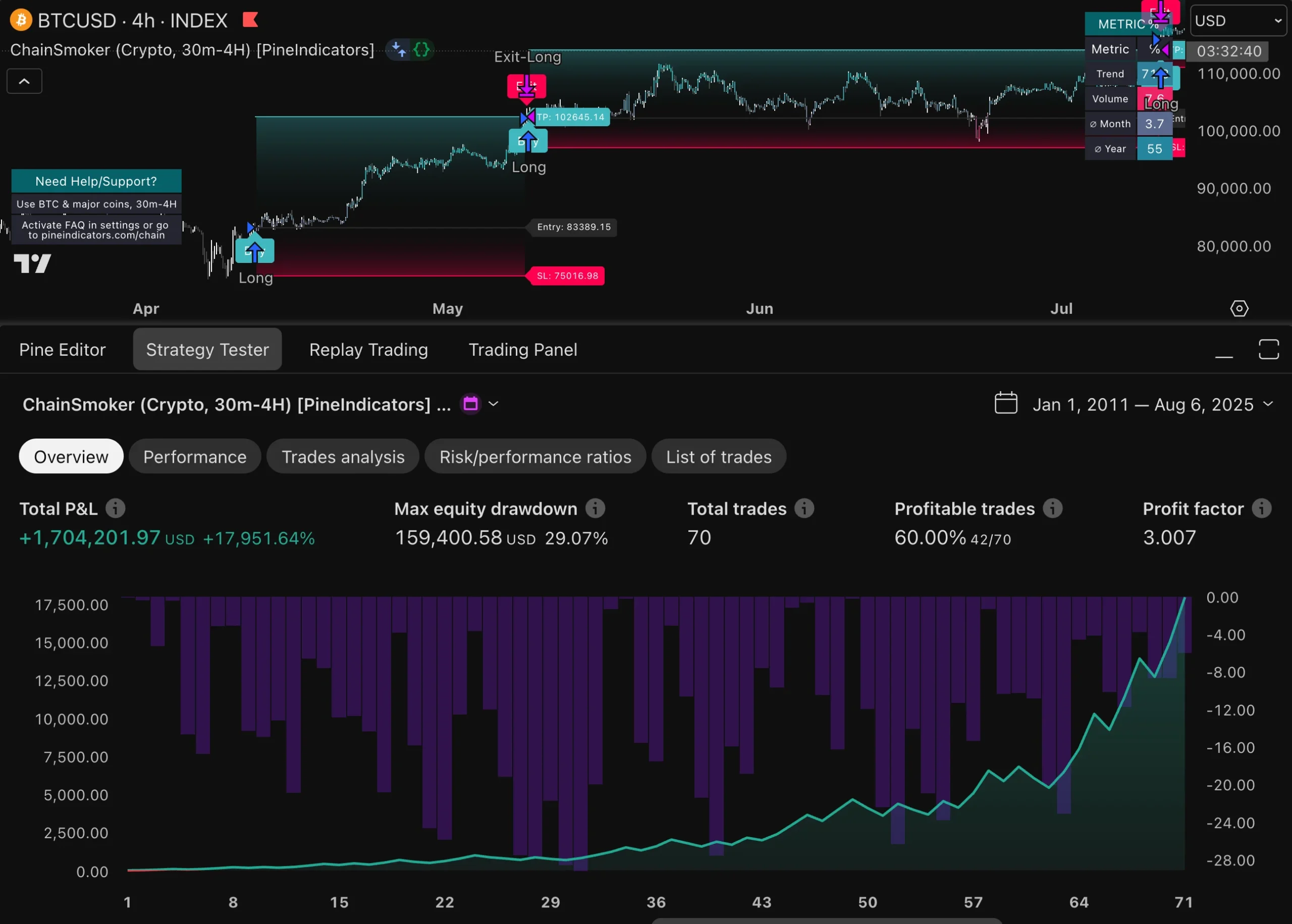Click the Jun label on time axis
The image size is (1292, 924).
coord(760,309)
